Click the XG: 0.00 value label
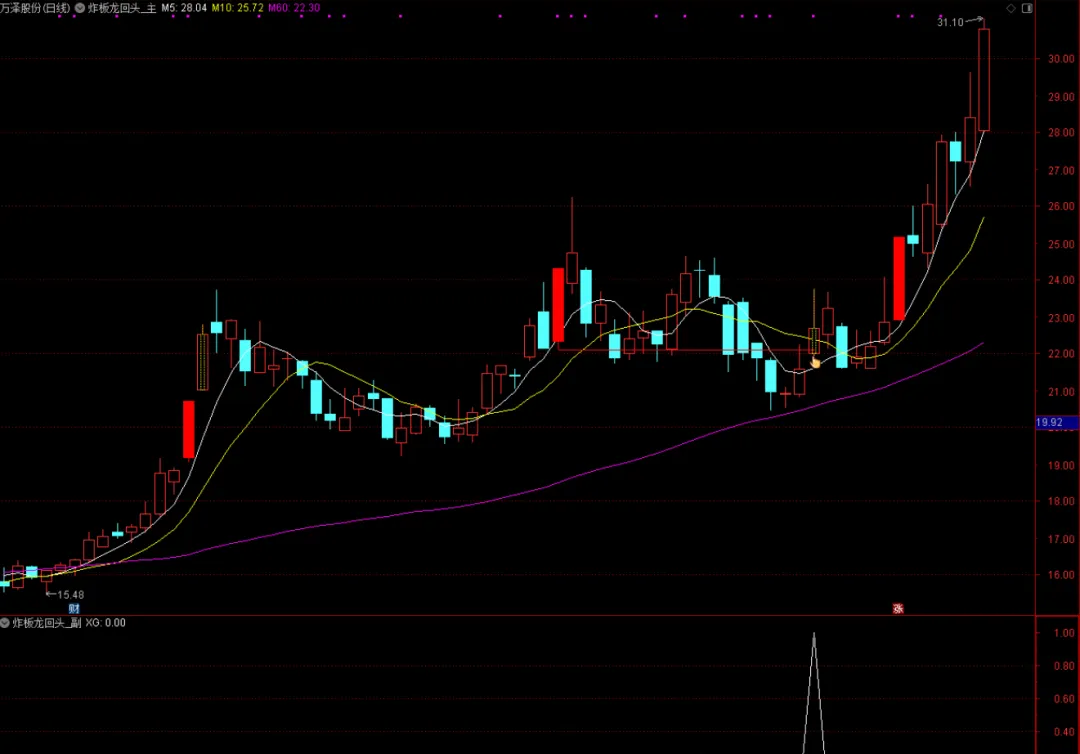Image resolution: width=1080 pixels, height=754 pixels. pos(105,623)
